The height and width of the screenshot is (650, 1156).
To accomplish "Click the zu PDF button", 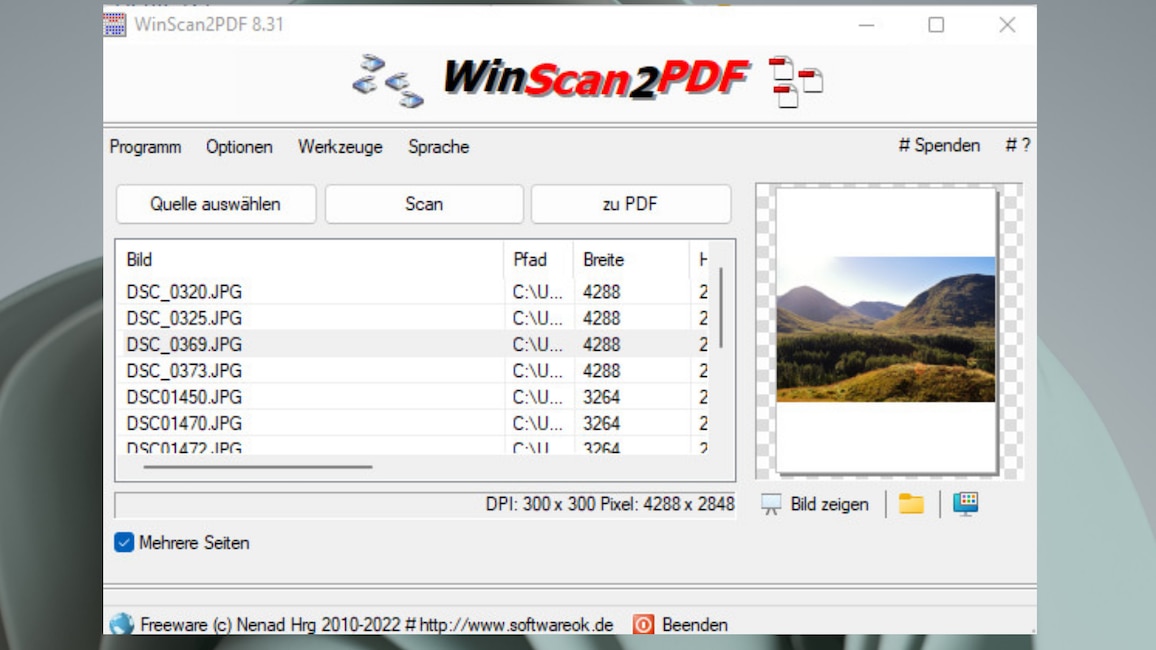I will tap(630, 204).
